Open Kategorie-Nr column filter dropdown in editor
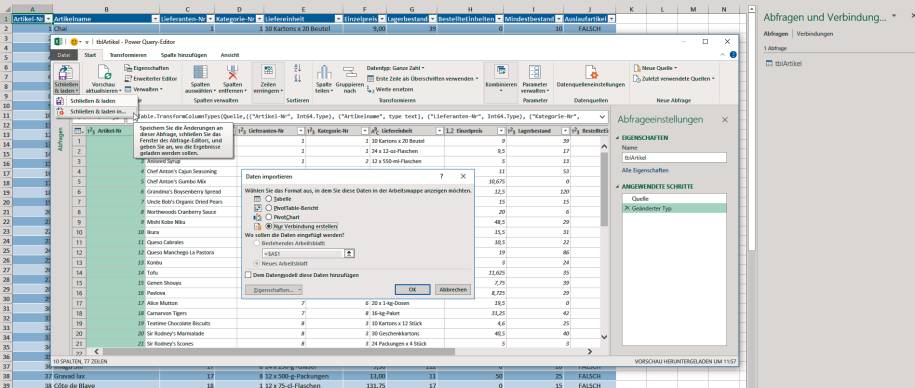The height and width of the screenshot is (388, 915). click(x=365, y=131)
